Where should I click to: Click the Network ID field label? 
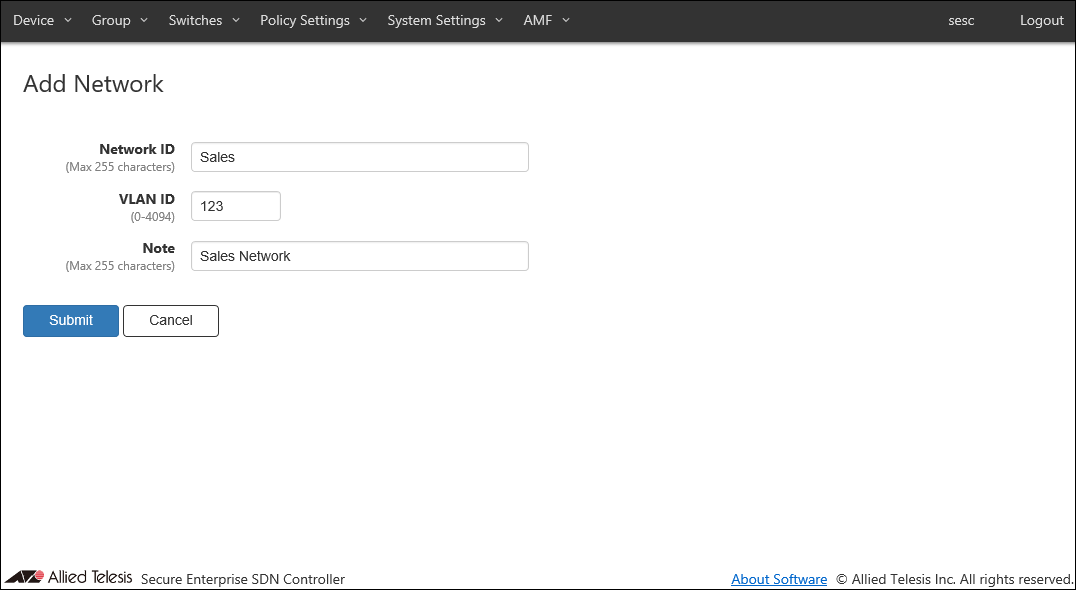136,149
